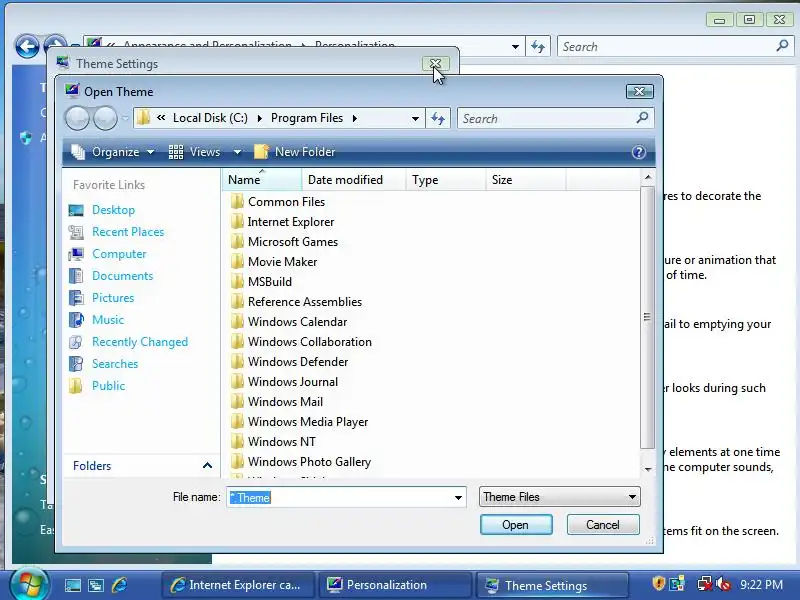Open the help icon in Open Theme toolbar
Viewport: 800px width, 600px height.
point(638,152)
